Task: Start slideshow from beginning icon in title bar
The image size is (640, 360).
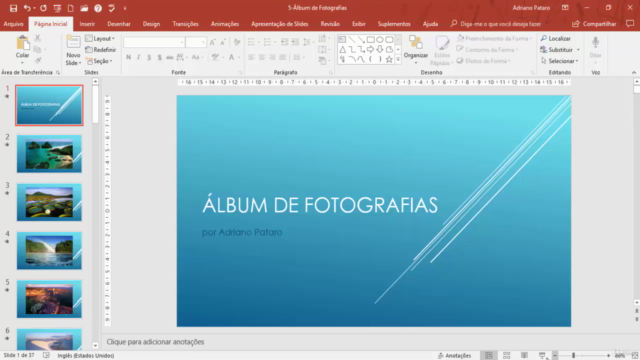Action: pyautogui.click(x=57, y=8)
